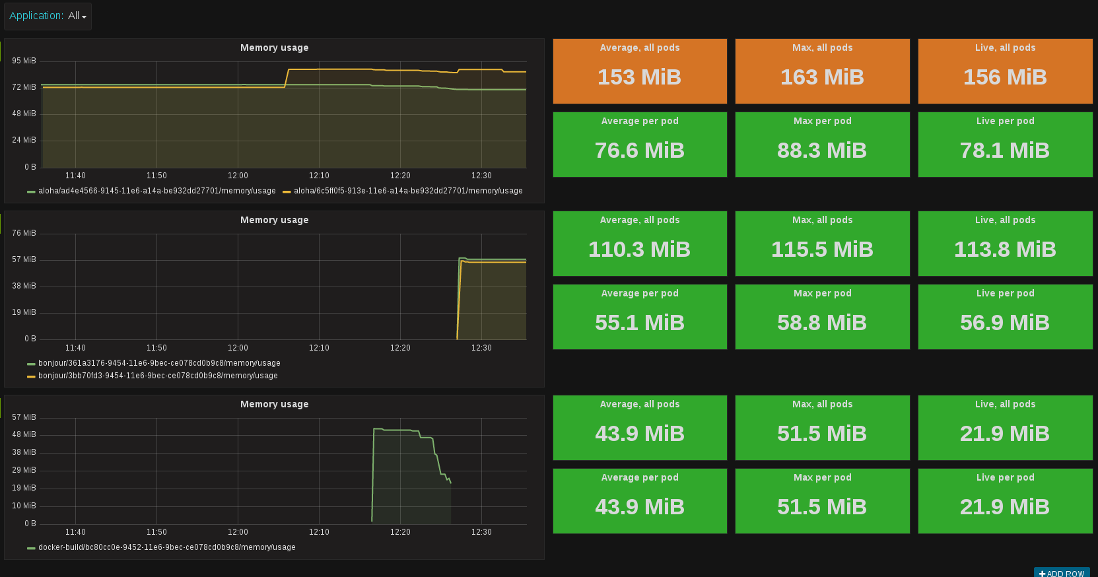Toggle the aloha/6c5ff0f5 legend series label
Viewport: 1098px width, 577px height.
pyautogui.click(x=408, y=190)
